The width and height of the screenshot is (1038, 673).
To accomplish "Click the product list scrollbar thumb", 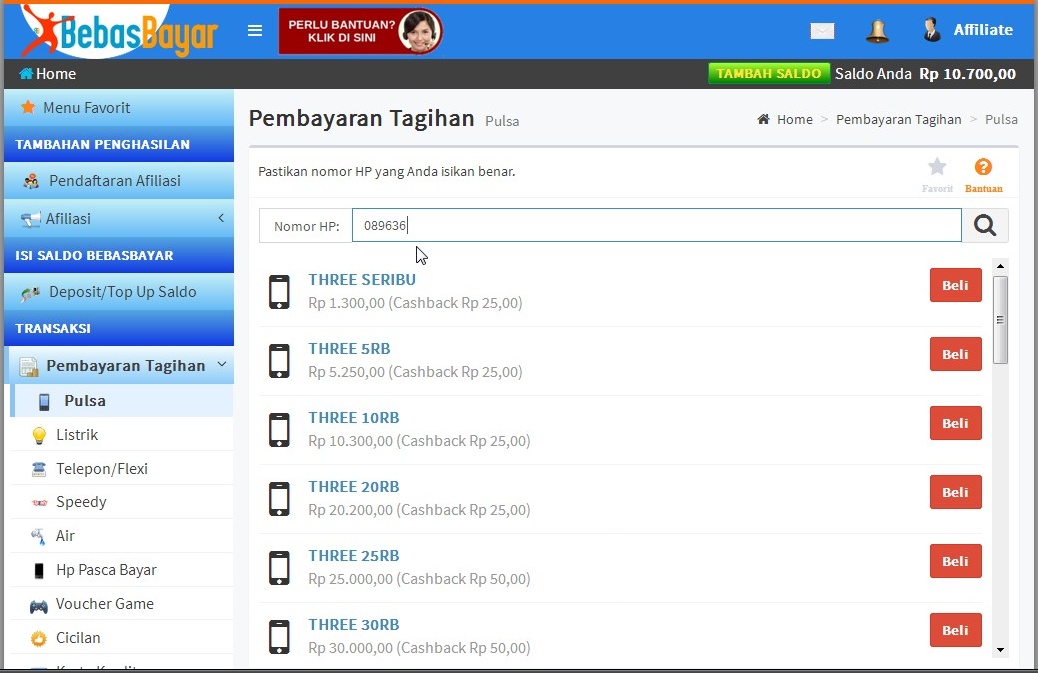I will [1000, 320].
